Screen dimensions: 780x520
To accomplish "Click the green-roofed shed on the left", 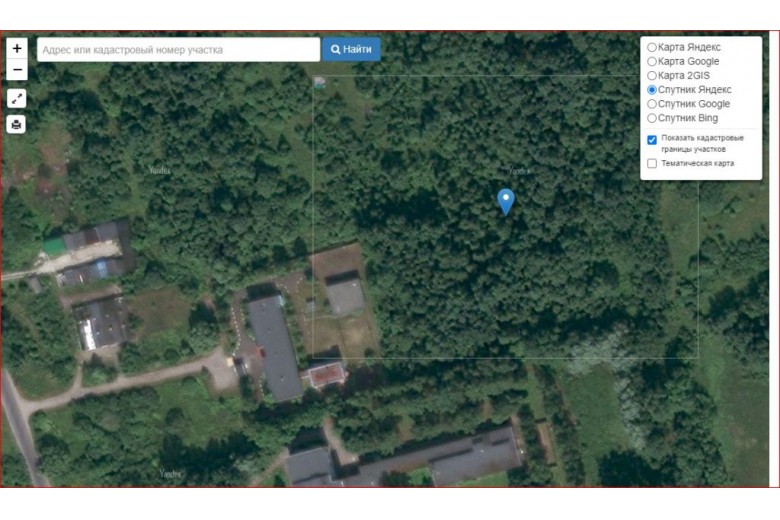I will coord(54,246).
